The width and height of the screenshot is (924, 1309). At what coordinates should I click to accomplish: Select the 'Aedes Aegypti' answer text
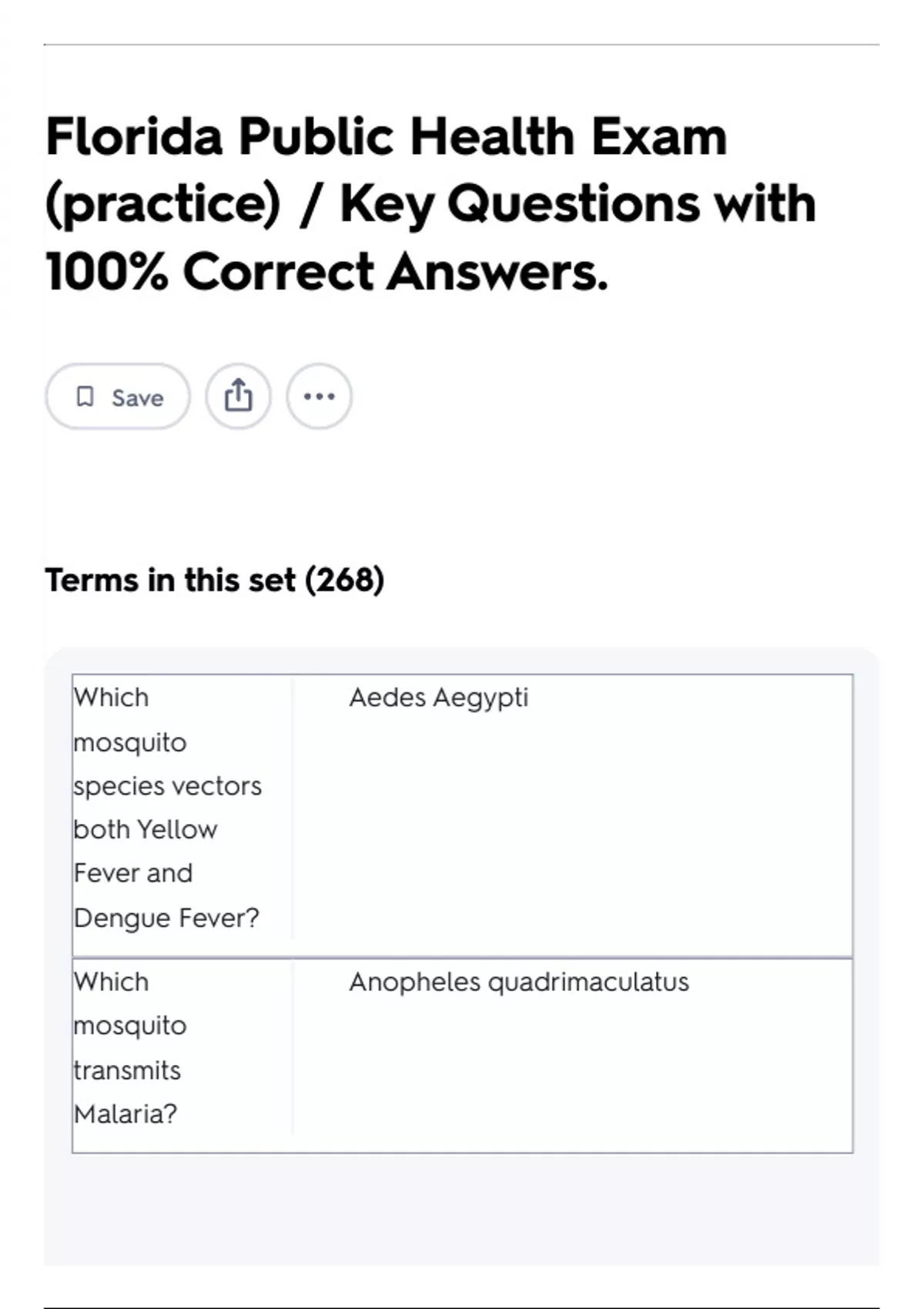(438, 698)
